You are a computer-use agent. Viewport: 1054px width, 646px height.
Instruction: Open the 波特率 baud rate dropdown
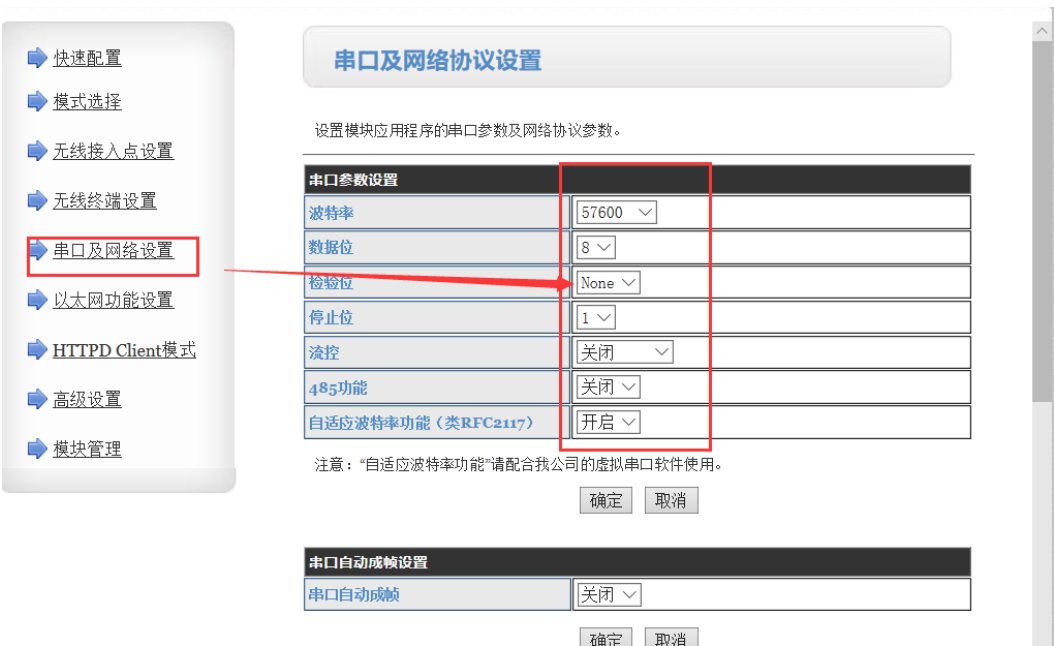coord(616,213)
